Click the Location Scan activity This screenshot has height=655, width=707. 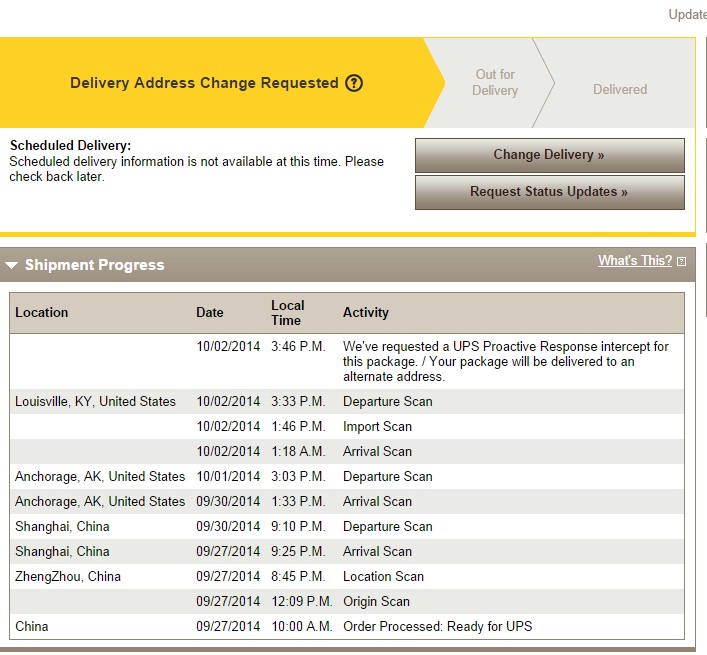coord(383,577)
